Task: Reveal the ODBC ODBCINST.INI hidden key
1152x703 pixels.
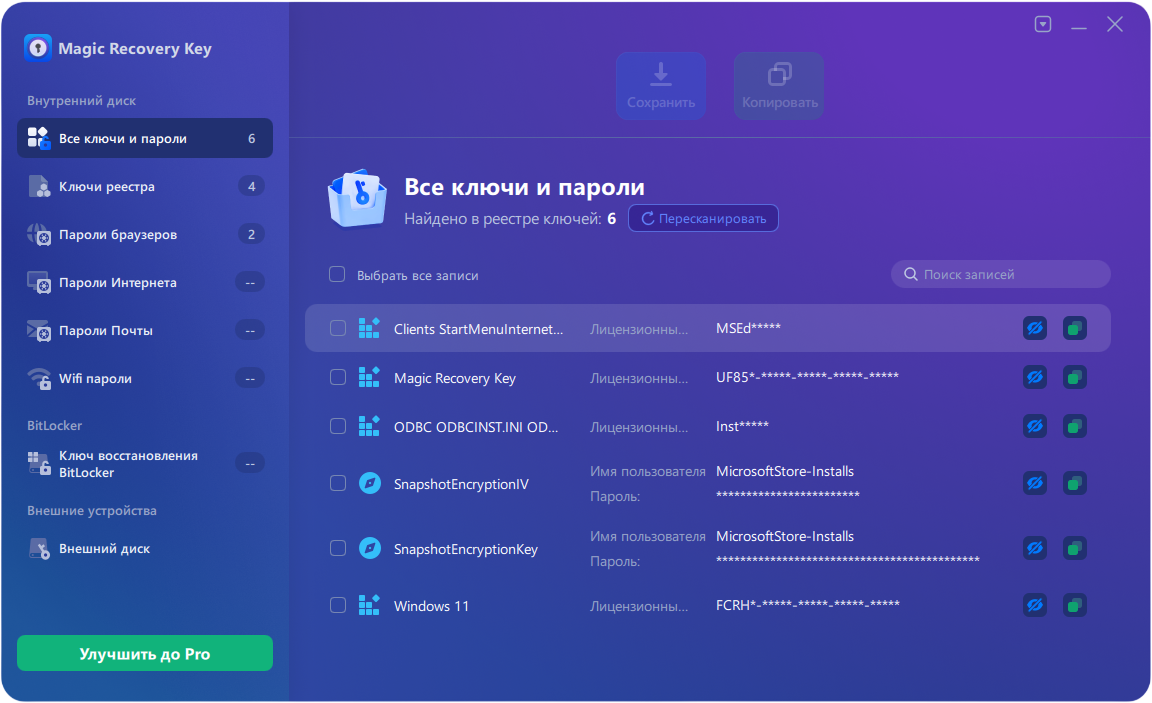Action: pos(1035,426)
